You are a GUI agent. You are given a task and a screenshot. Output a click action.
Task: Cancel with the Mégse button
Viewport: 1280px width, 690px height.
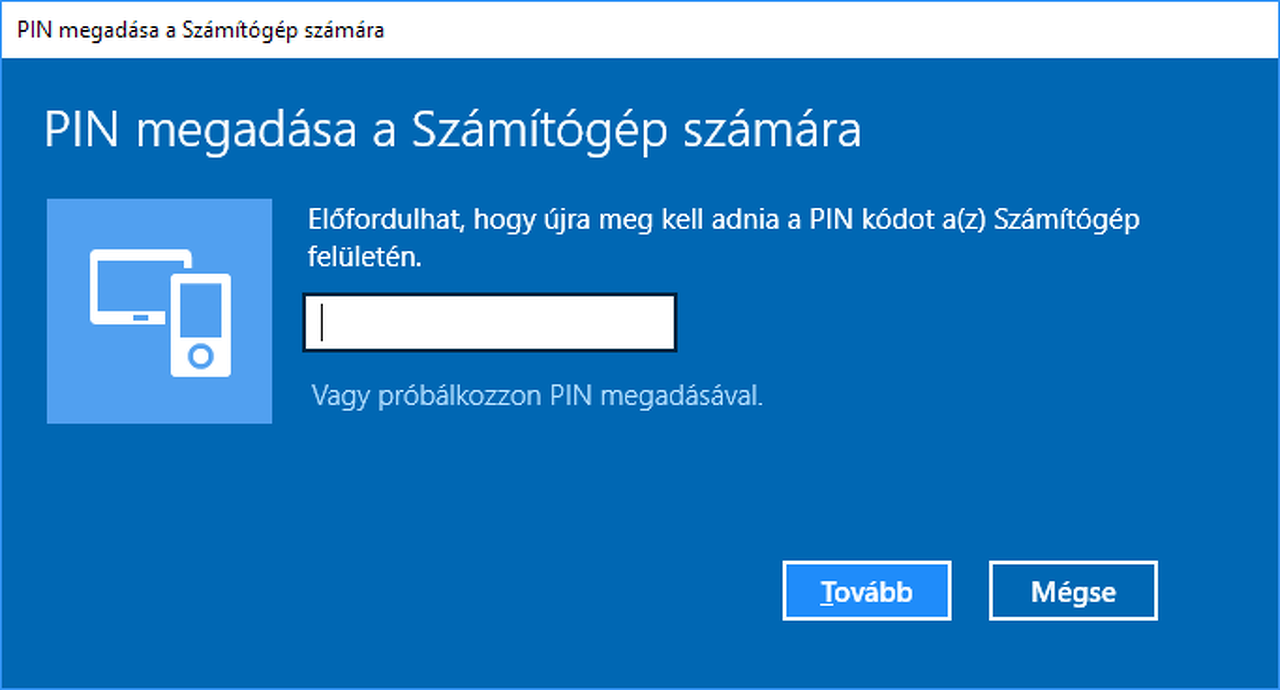point(1073,591)
